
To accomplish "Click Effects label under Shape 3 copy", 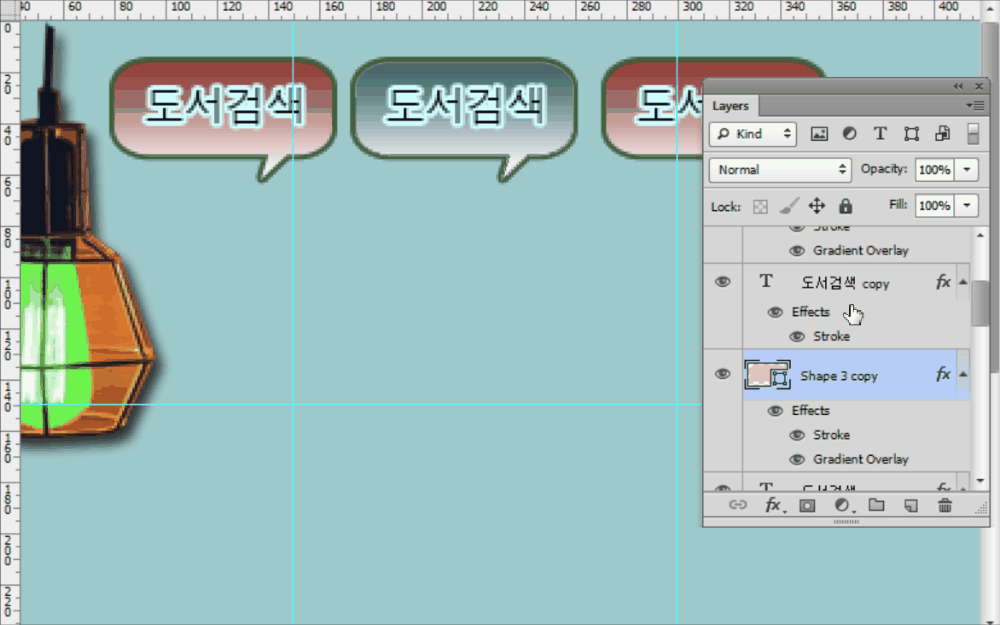I will [811, 411].
